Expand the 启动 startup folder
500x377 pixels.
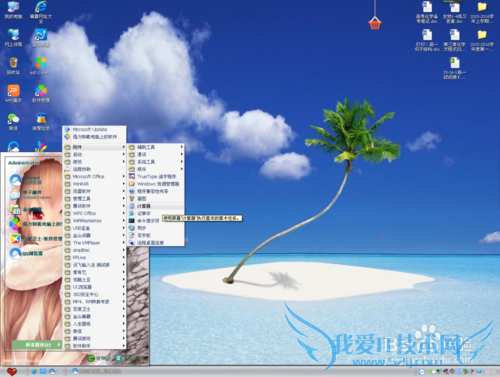(95, 154)
